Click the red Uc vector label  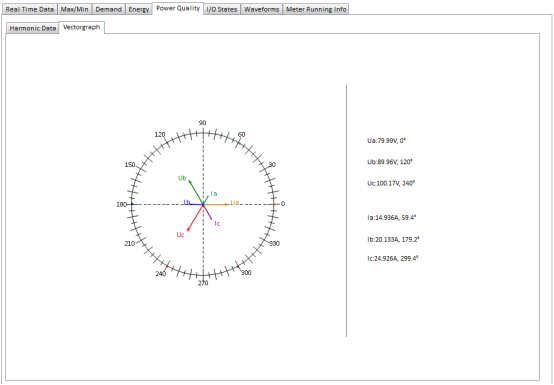click(180, 235)
